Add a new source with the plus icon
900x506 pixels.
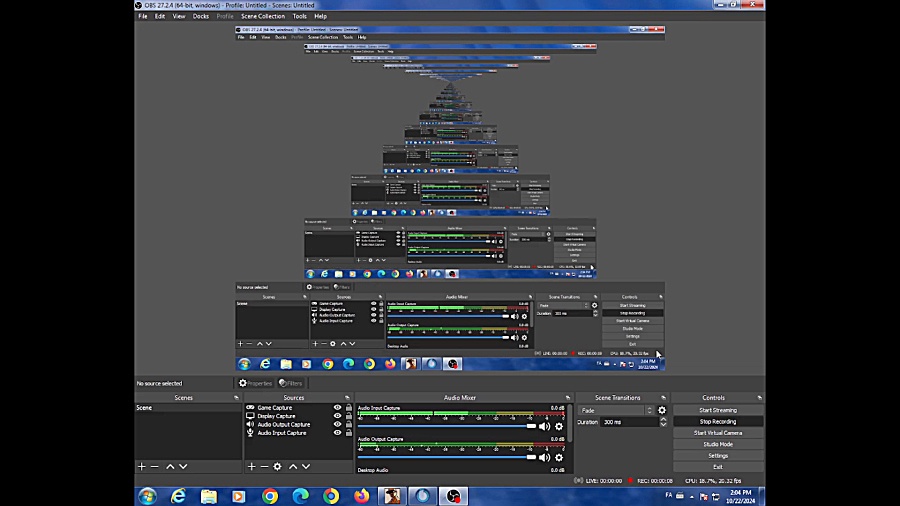(251, 466)
